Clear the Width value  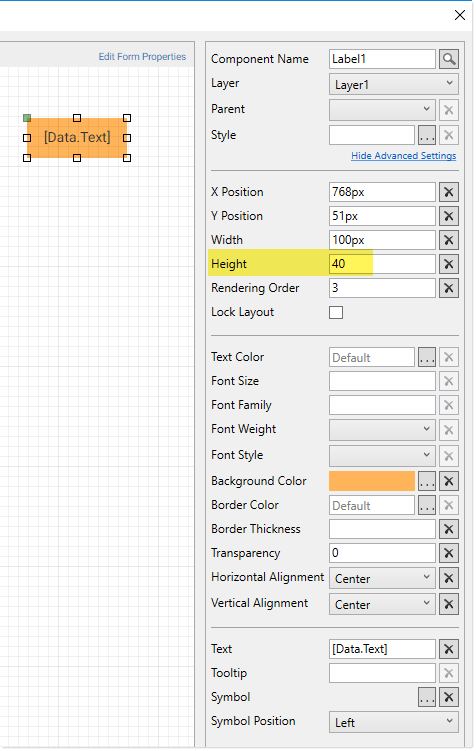(x=449, y=240)
